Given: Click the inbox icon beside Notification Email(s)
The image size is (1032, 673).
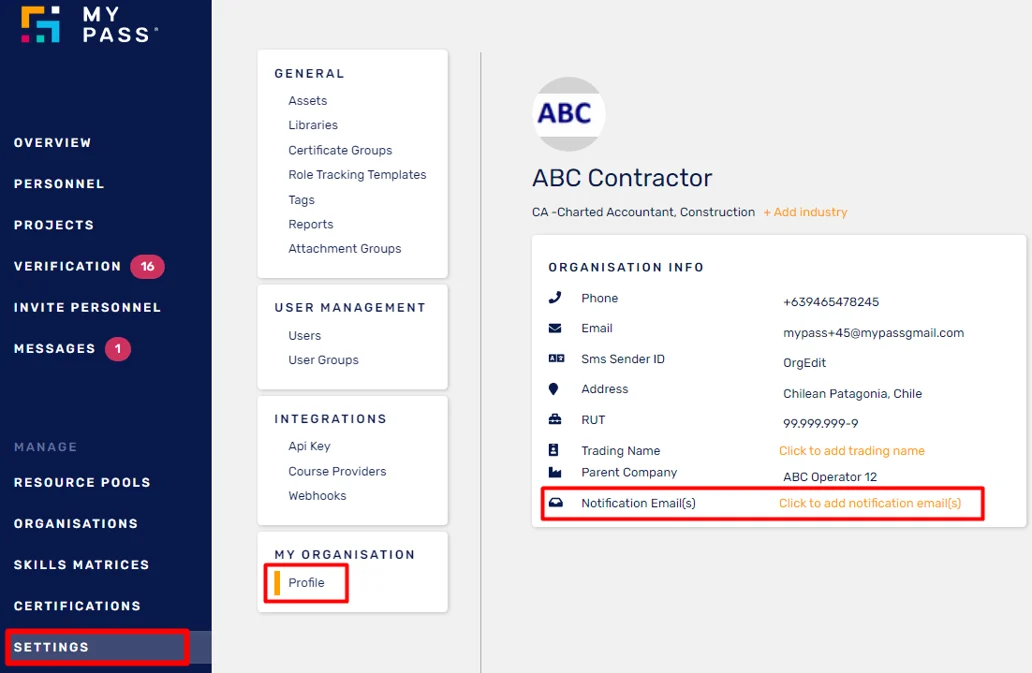Looking at the screenshot, I should coord(555,503).
